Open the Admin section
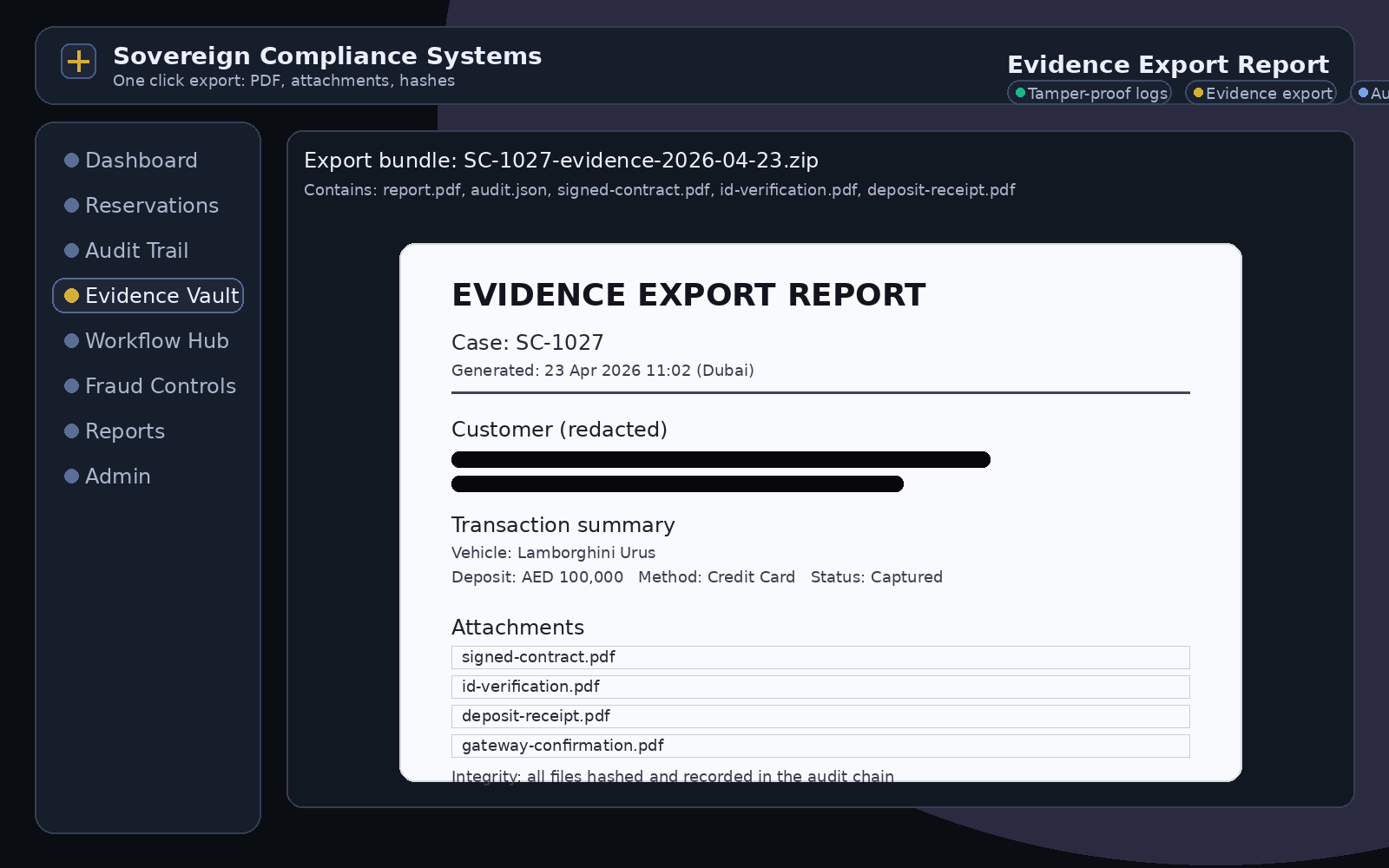The image size is (1389, 868). point(117,476)
